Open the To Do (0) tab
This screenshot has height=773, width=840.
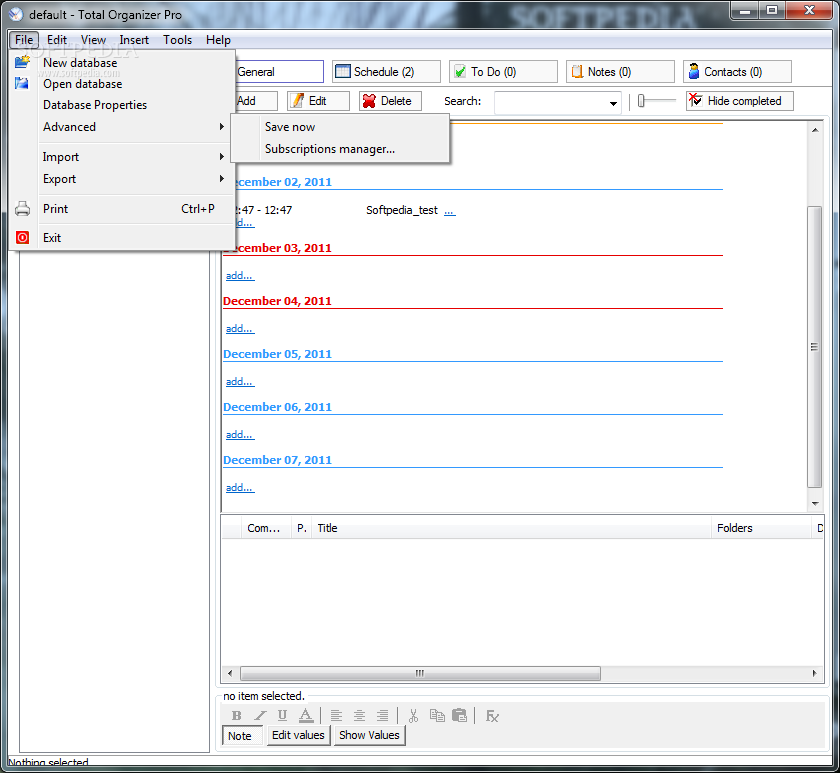coord(503,72)
